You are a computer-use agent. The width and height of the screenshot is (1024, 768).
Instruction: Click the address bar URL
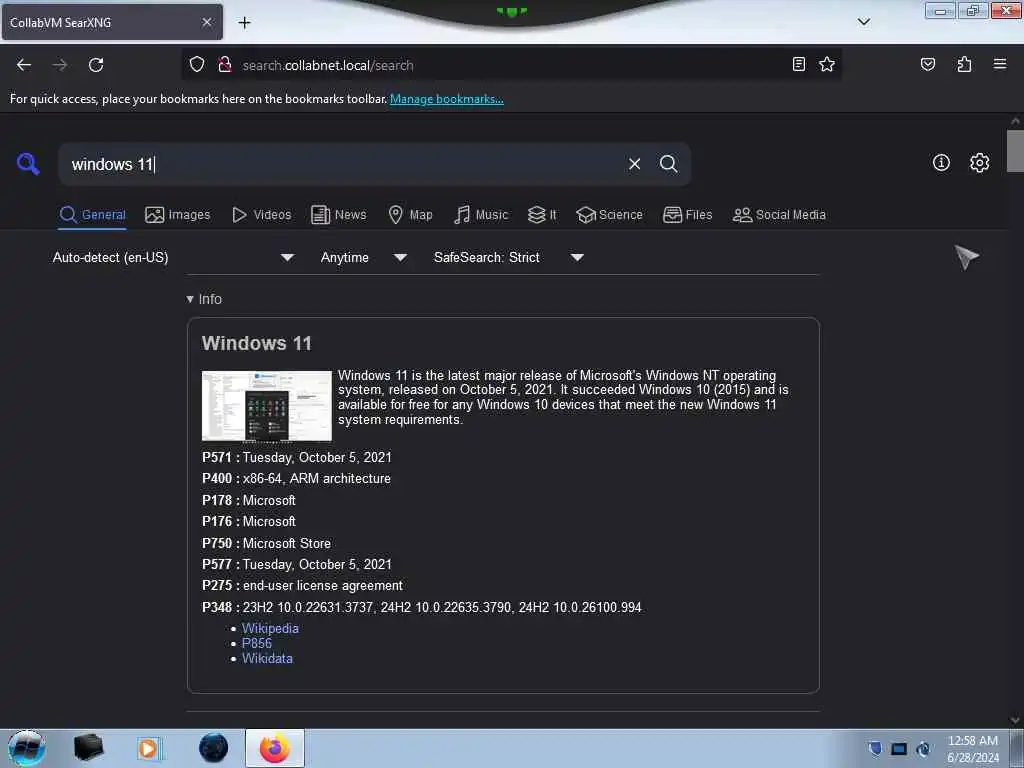(328, 65)
